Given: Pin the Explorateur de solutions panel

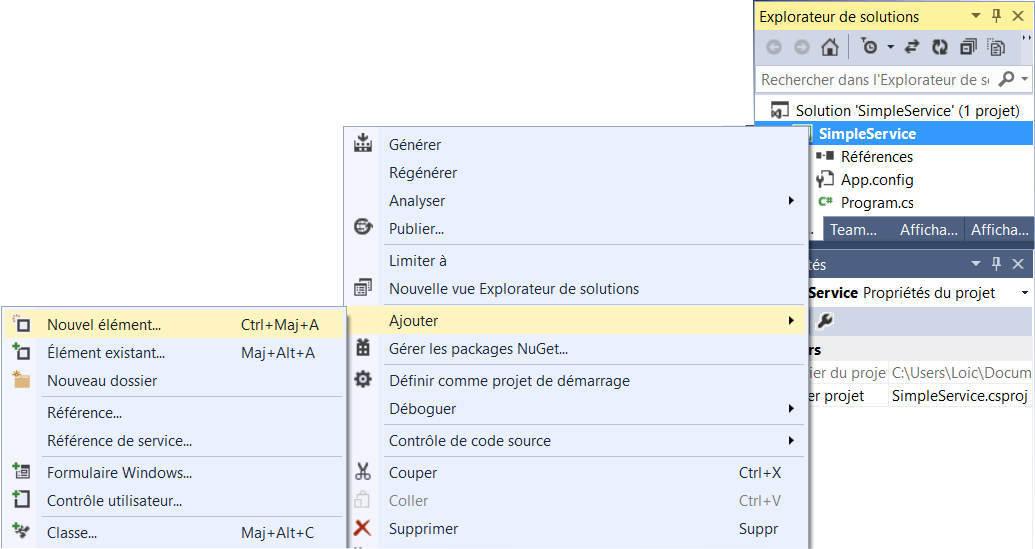Looking at the screenshot, I should tap(996, 16).
